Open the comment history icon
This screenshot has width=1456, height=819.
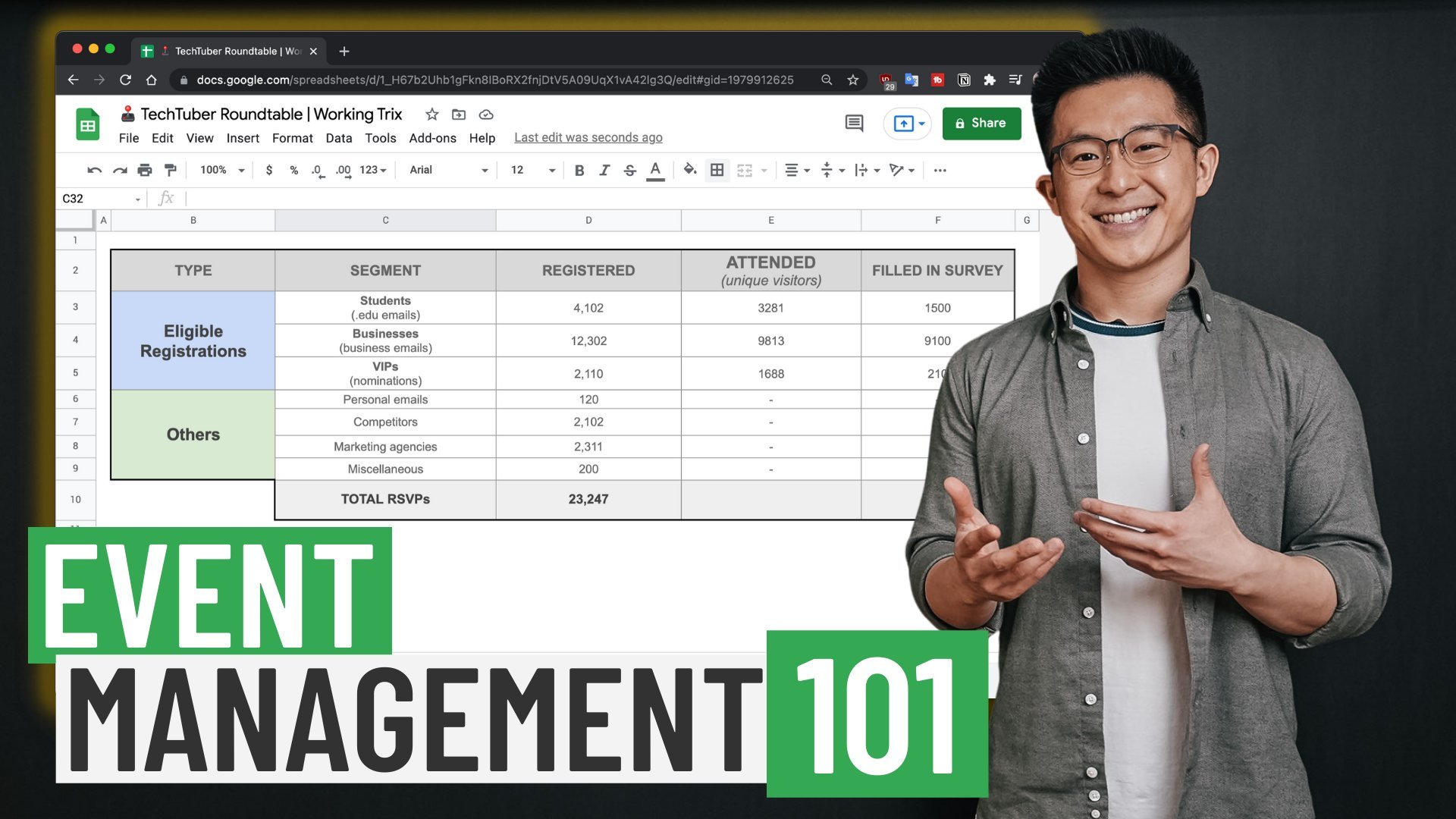[854, 123]
